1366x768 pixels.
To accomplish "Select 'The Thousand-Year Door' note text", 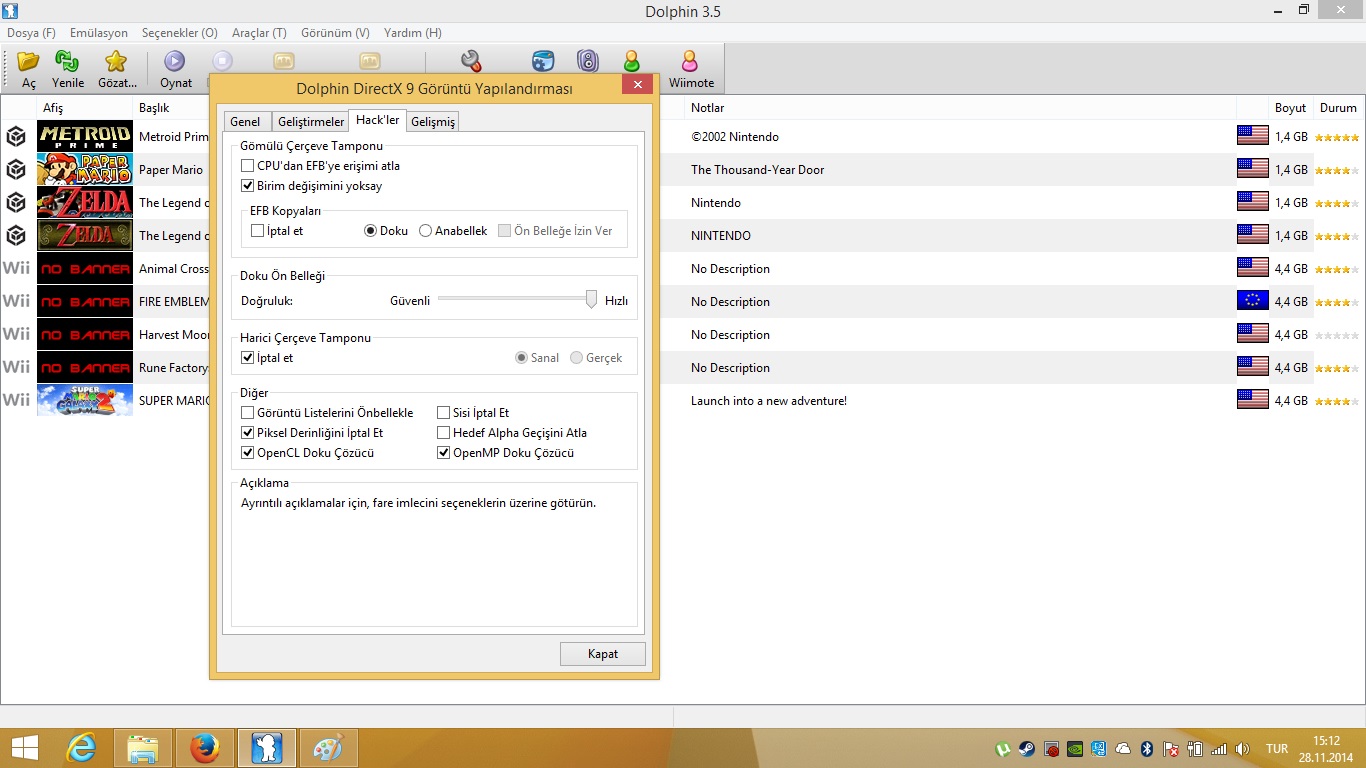I will pos(758,170).
